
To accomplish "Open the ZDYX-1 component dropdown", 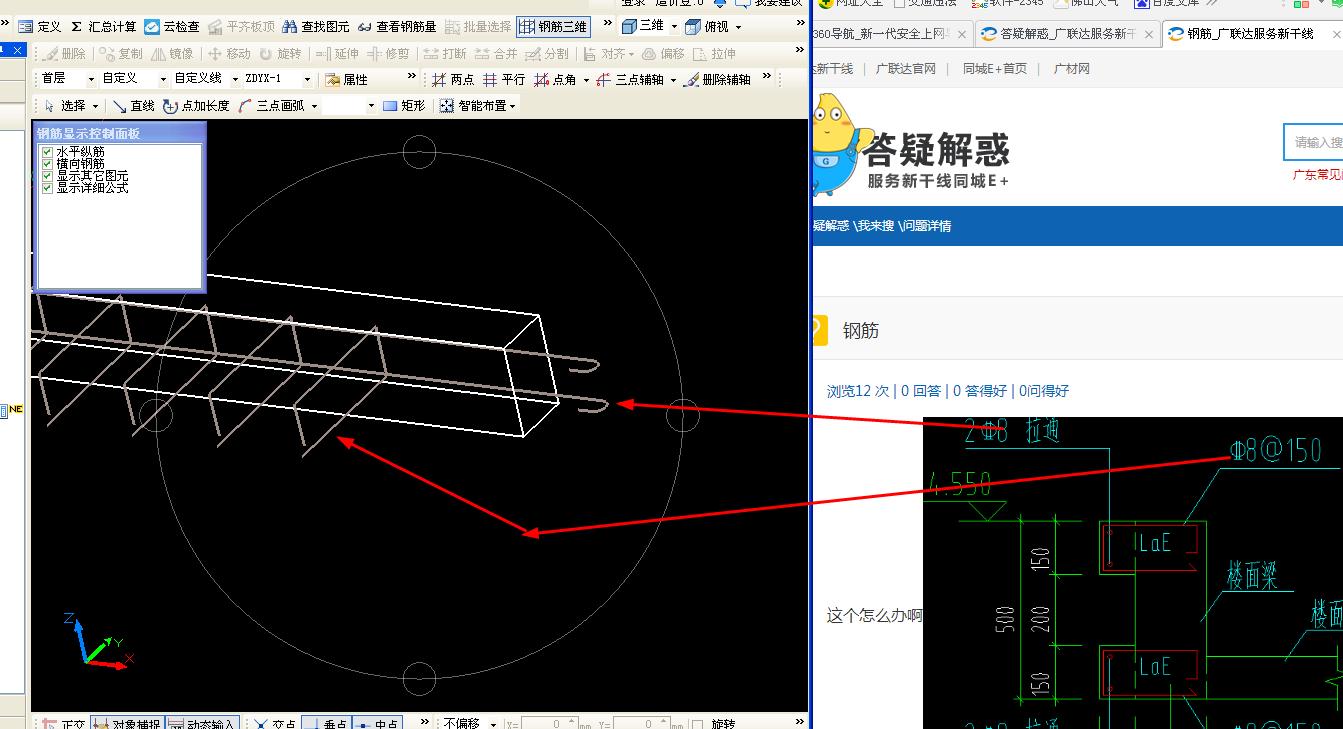I will (278, 79).
